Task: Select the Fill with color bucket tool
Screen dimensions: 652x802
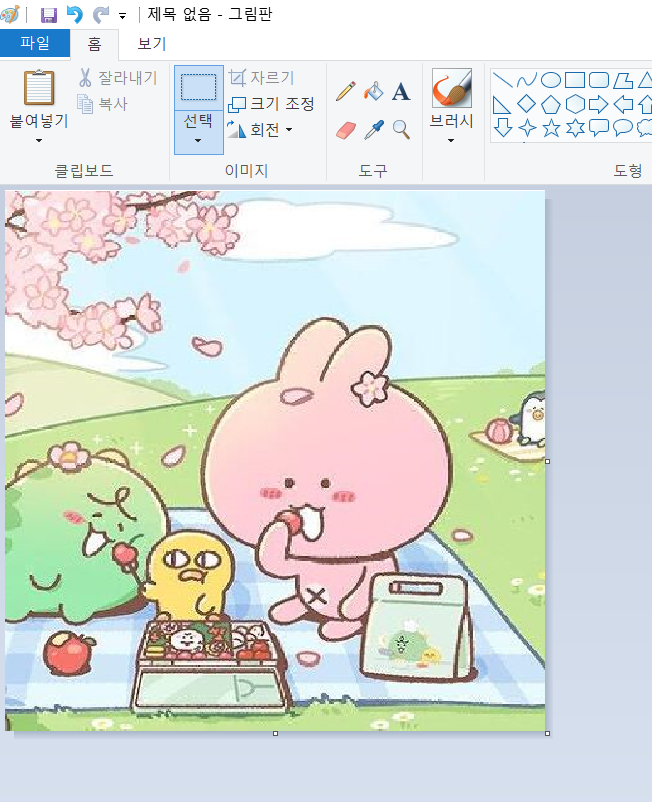Action: tap(373, 92)
